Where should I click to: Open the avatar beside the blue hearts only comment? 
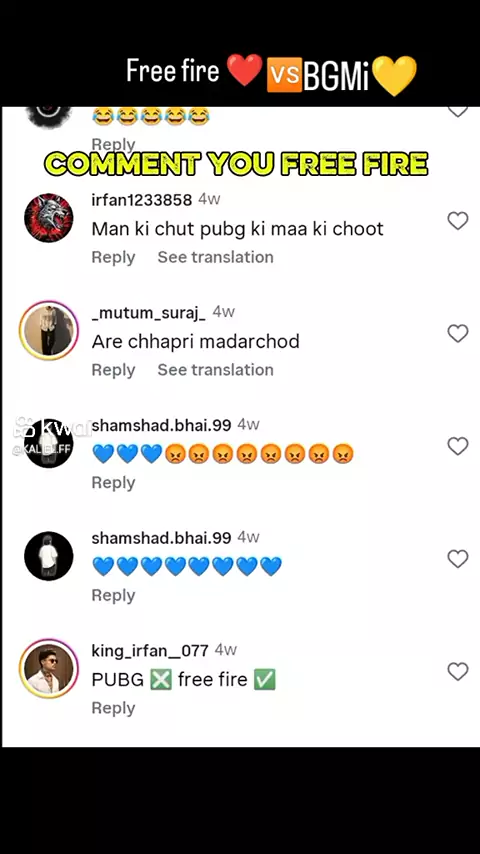pos(48,556)
